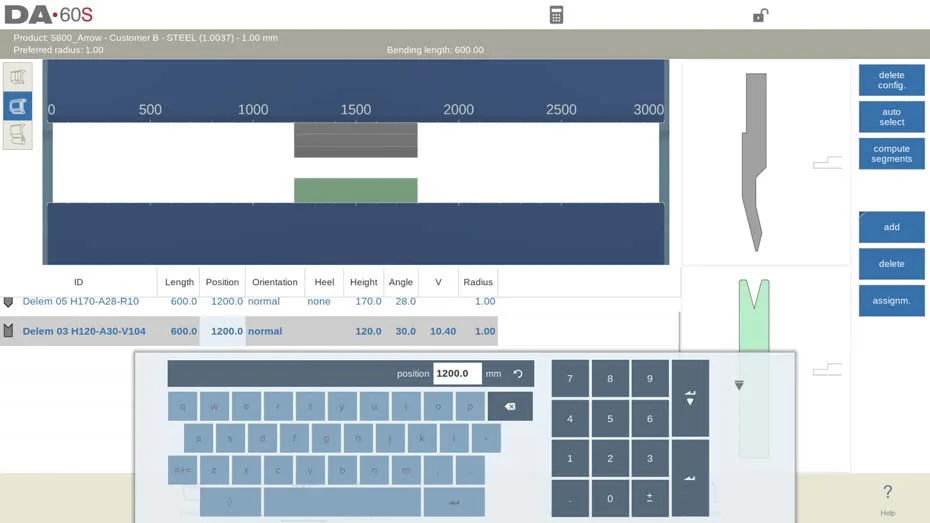Click Heel value none in Delem 05 row
Screen dimensions: 930x523
[319, 301]
